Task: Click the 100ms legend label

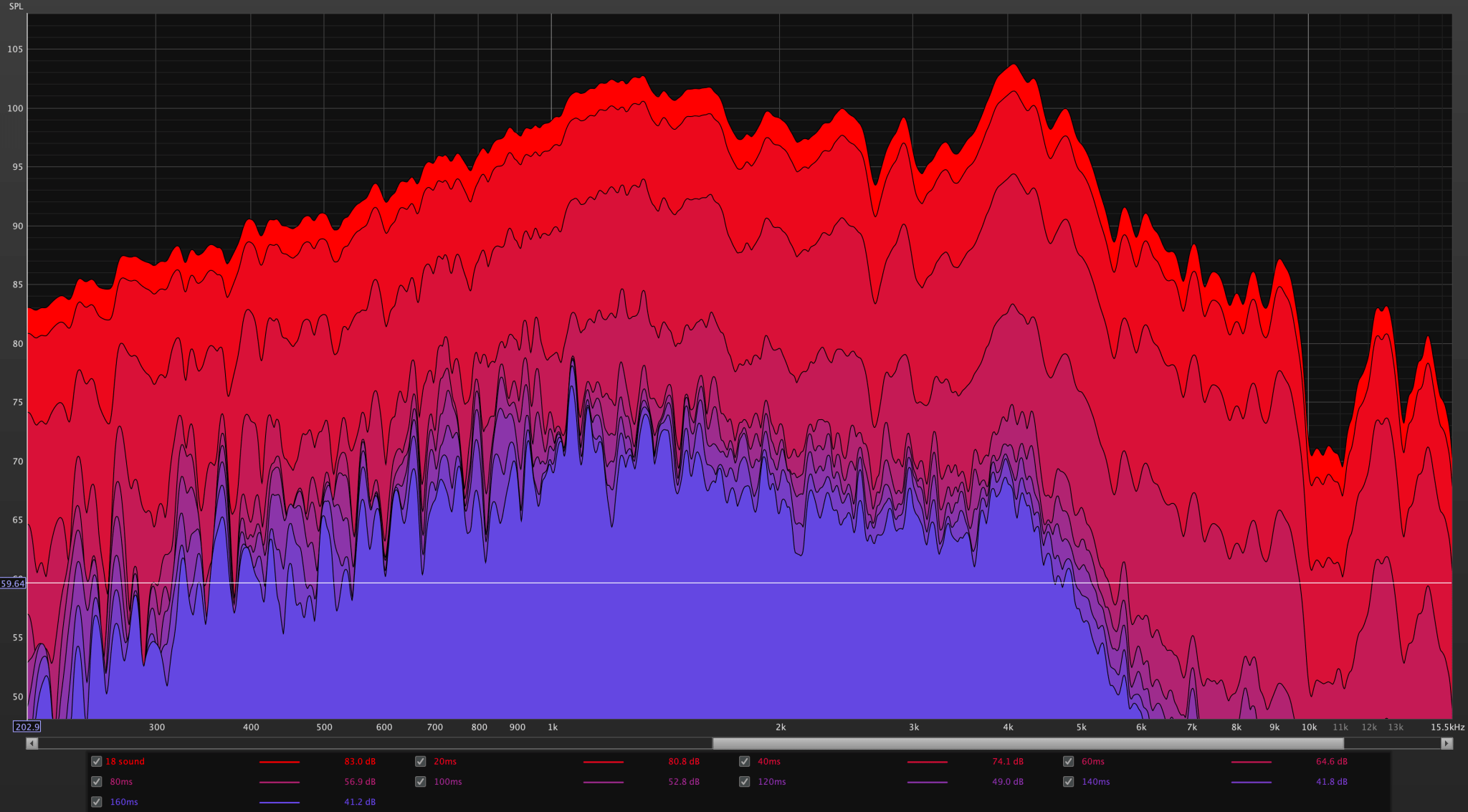Action: click(x=448, y=781)
